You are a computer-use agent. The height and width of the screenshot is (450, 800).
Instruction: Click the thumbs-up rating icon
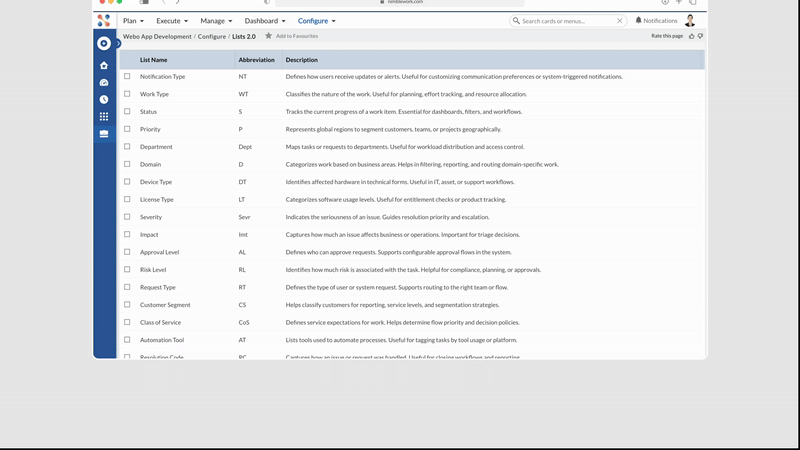[x=692, y=36]
